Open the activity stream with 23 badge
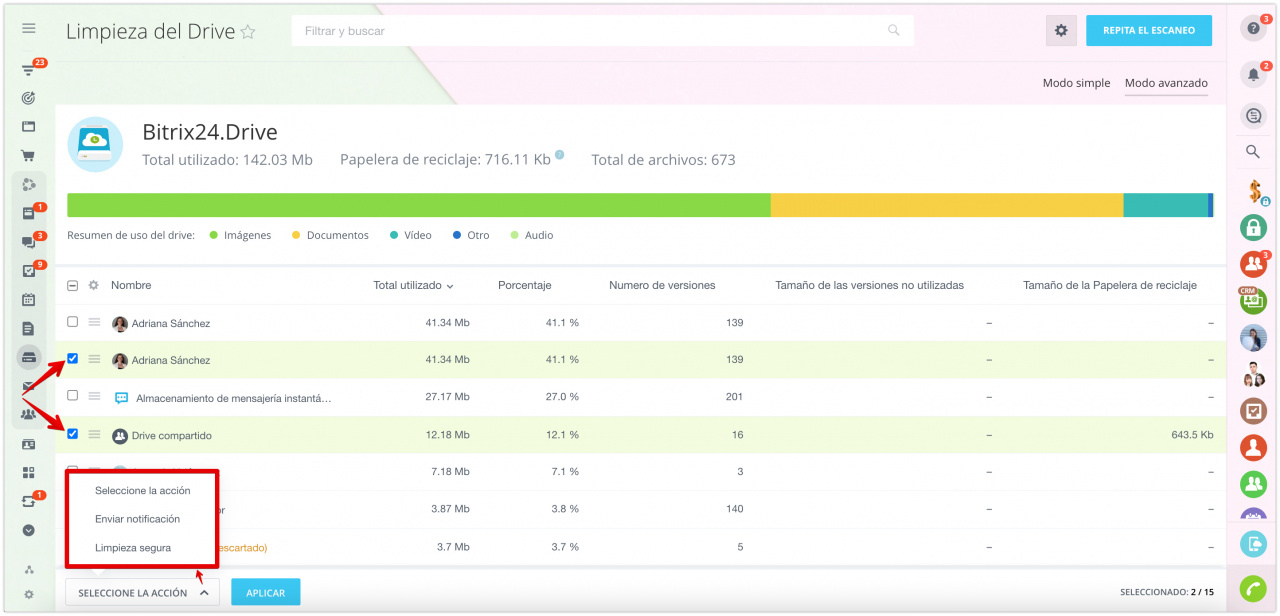Viewport: 1280px width, 616px height. click(29, 70)
